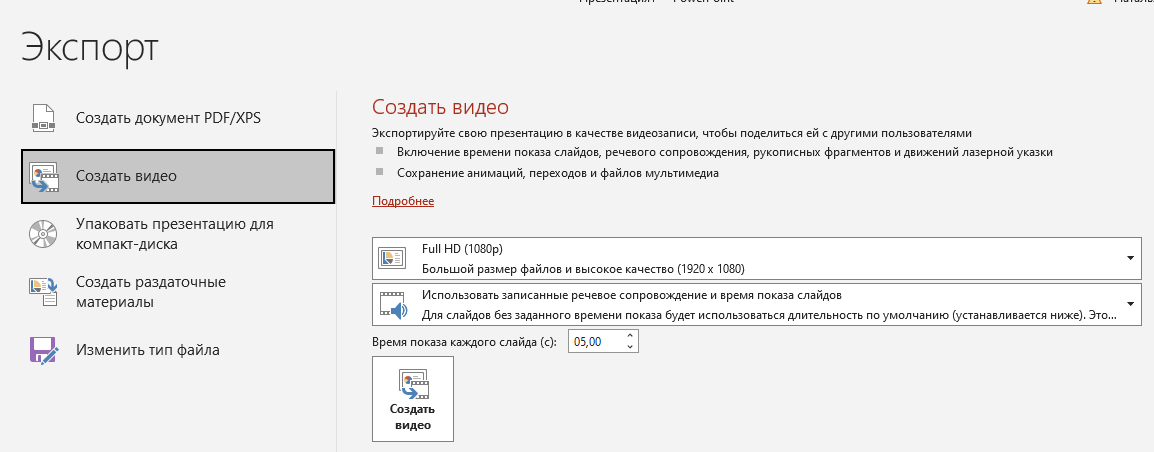Click the slide duration field showing 05,00

point(594,342)
